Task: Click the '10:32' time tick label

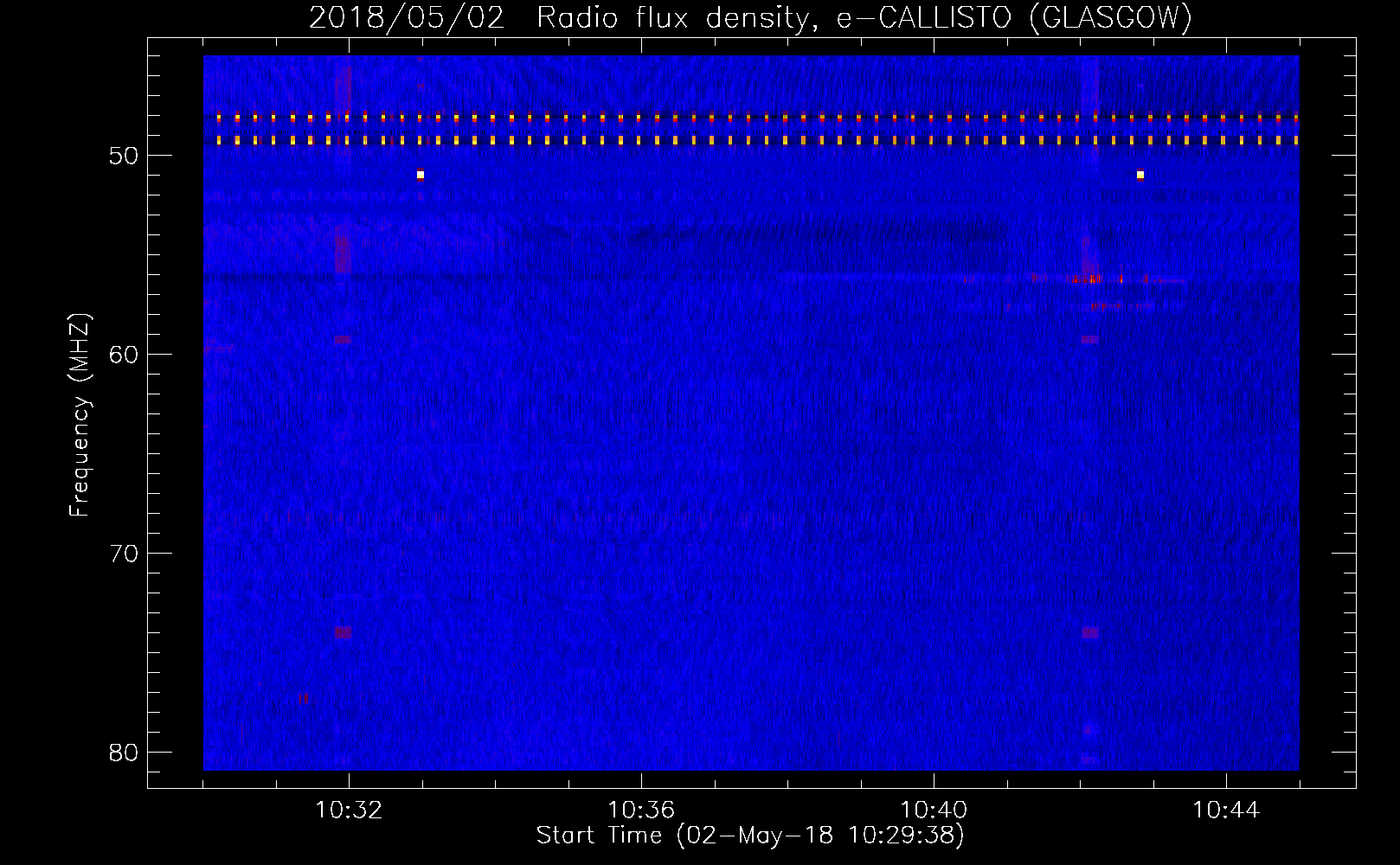Action: (349, 811)
